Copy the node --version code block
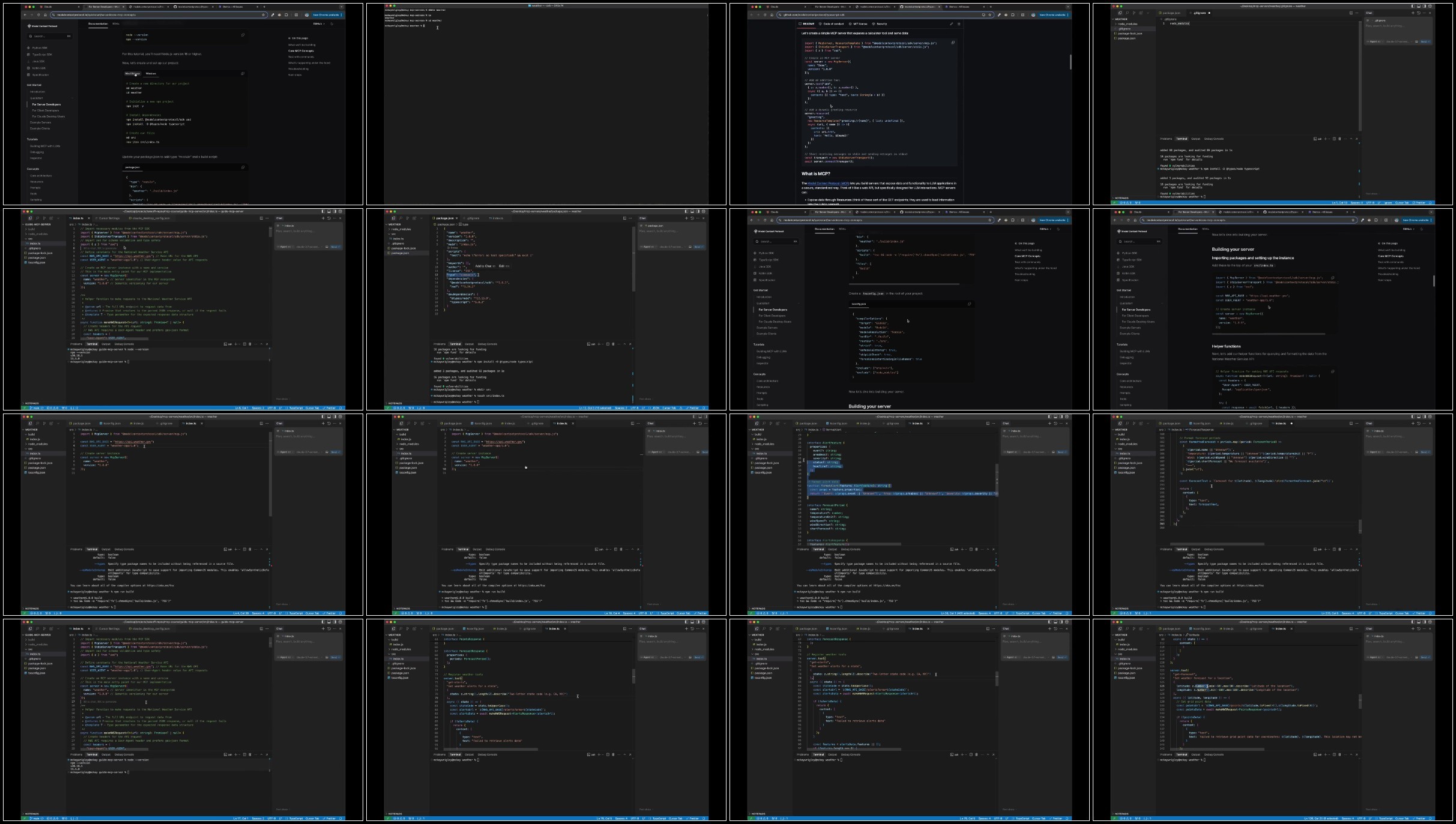1456x824 pixels. (x=243, y=35)
